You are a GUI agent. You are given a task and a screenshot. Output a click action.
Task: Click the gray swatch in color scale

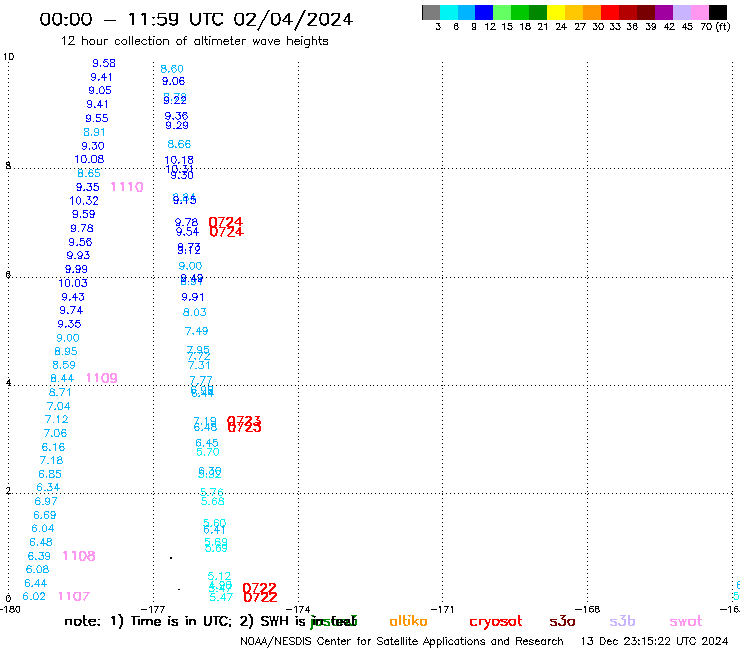(x=431, y=12)
